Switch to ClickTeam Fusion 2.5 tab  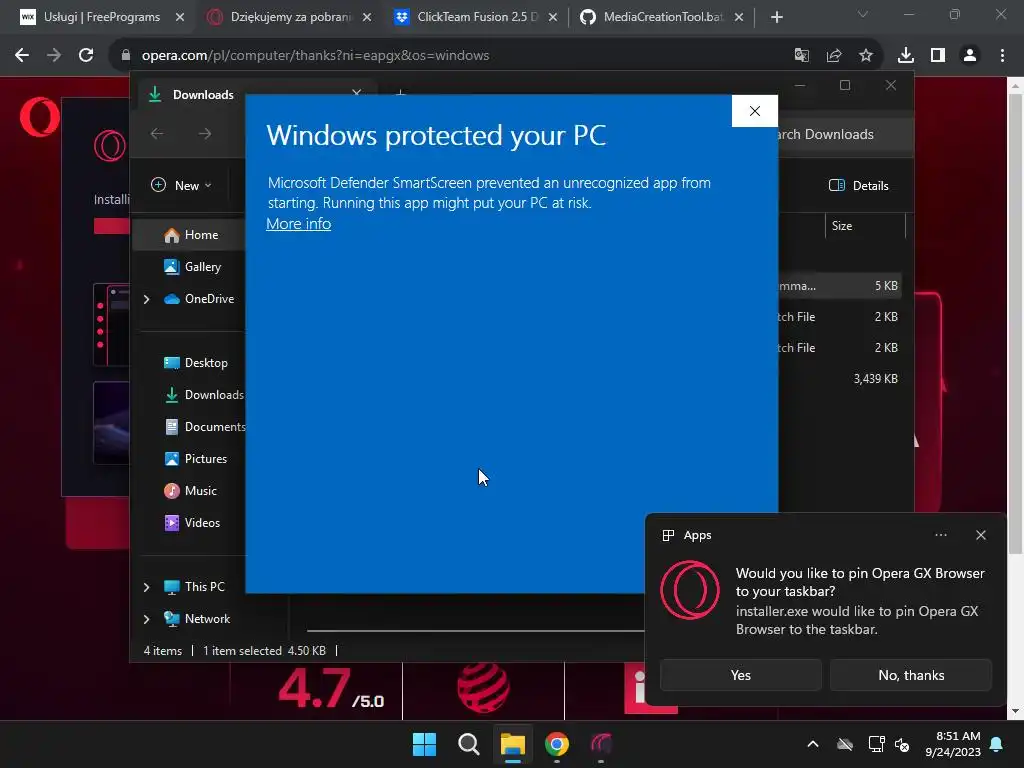pos(477,17)
